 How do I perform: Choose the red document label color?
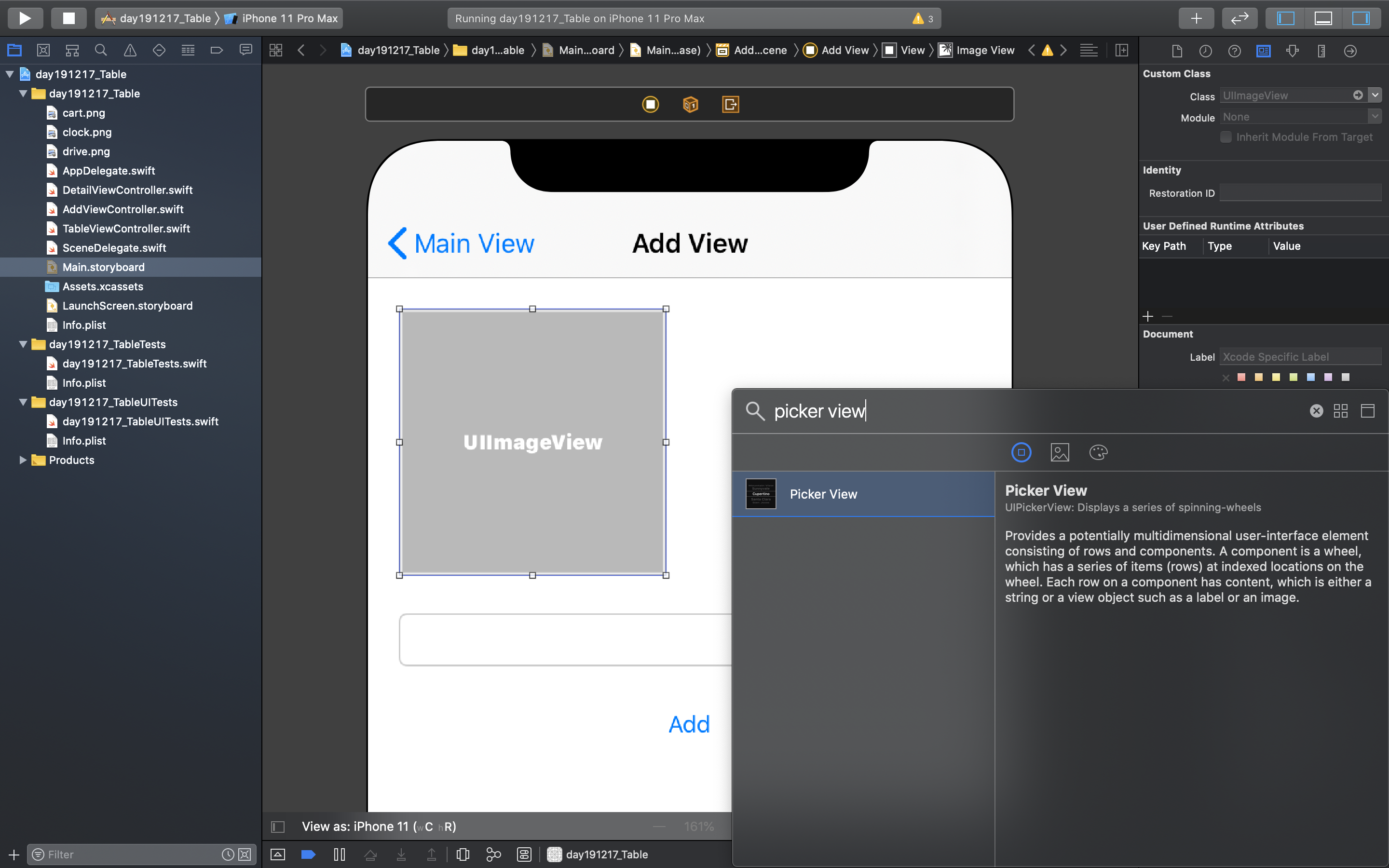1241,377
